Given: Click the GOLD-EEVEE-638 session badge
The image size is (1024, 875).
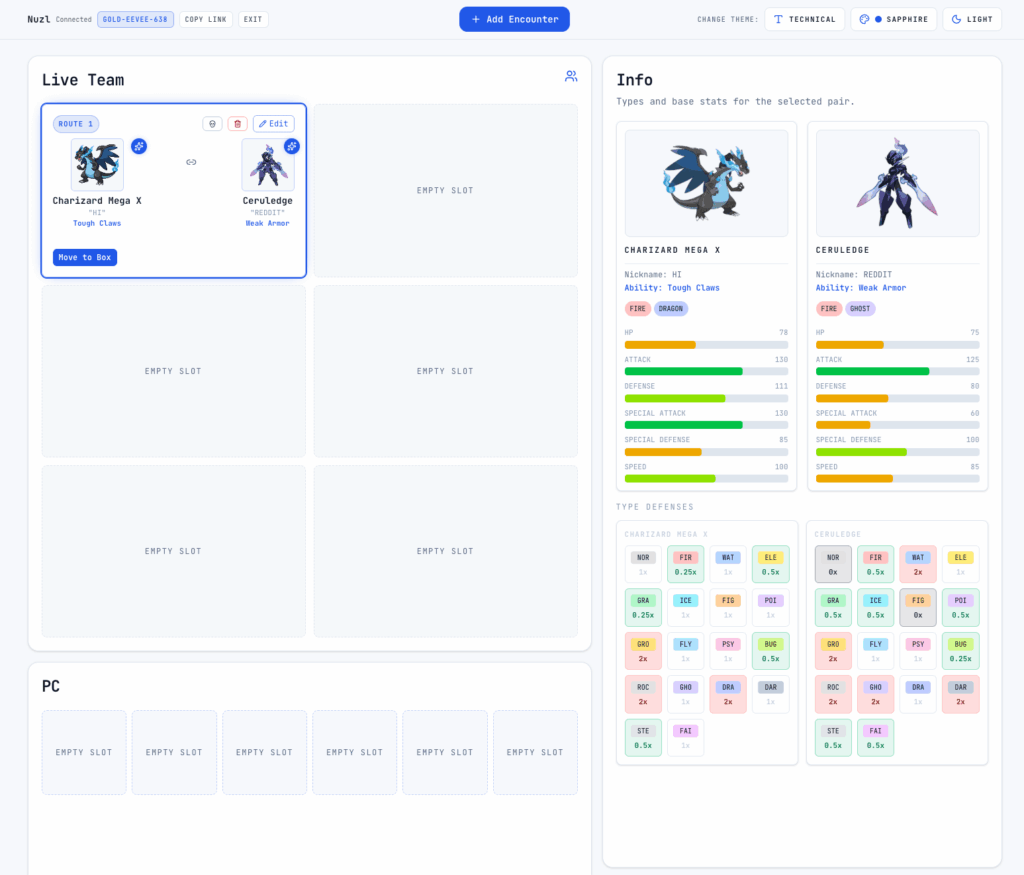Looking at the screenshot, I should 135,19.
